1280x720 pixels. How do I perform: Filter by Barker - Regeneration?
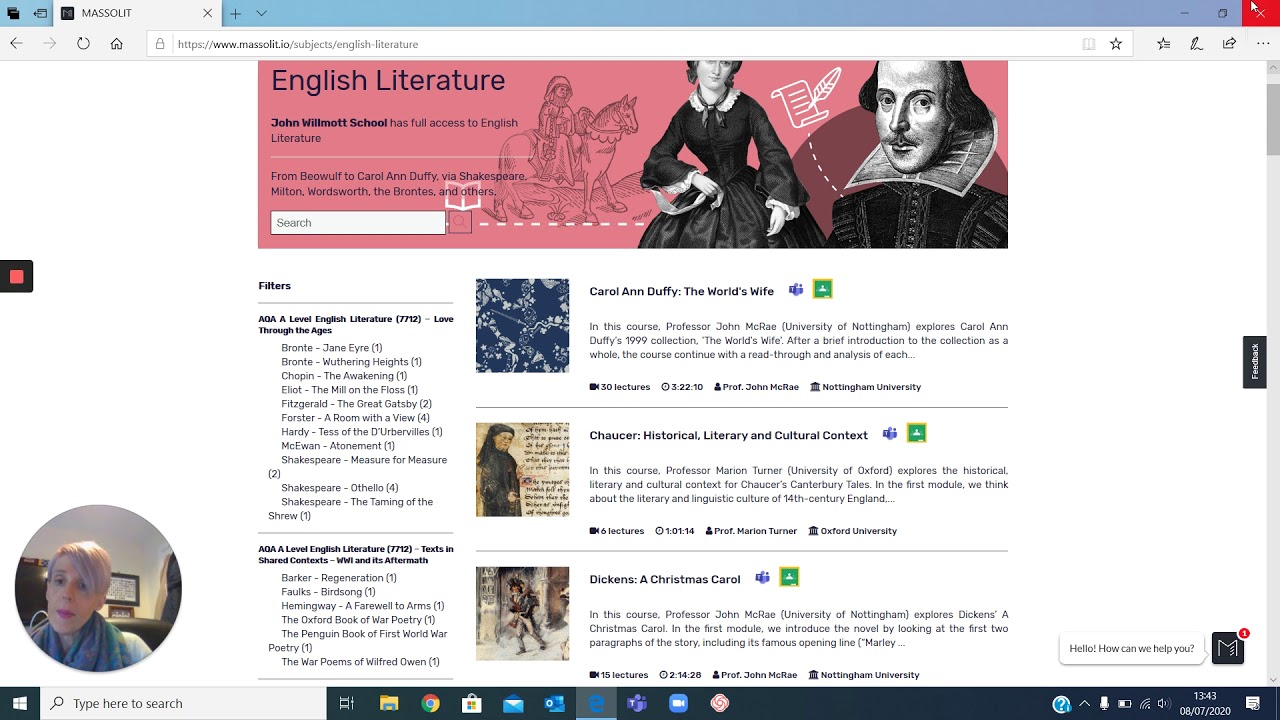click(x=339, y=578)
